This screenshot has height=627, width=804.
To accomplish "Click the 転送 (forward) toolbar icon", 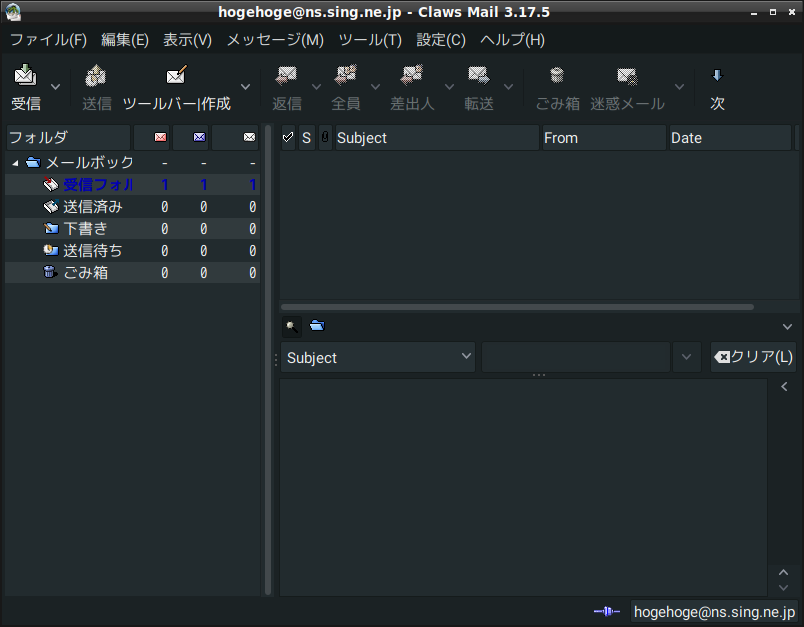I will coord(478,75).
